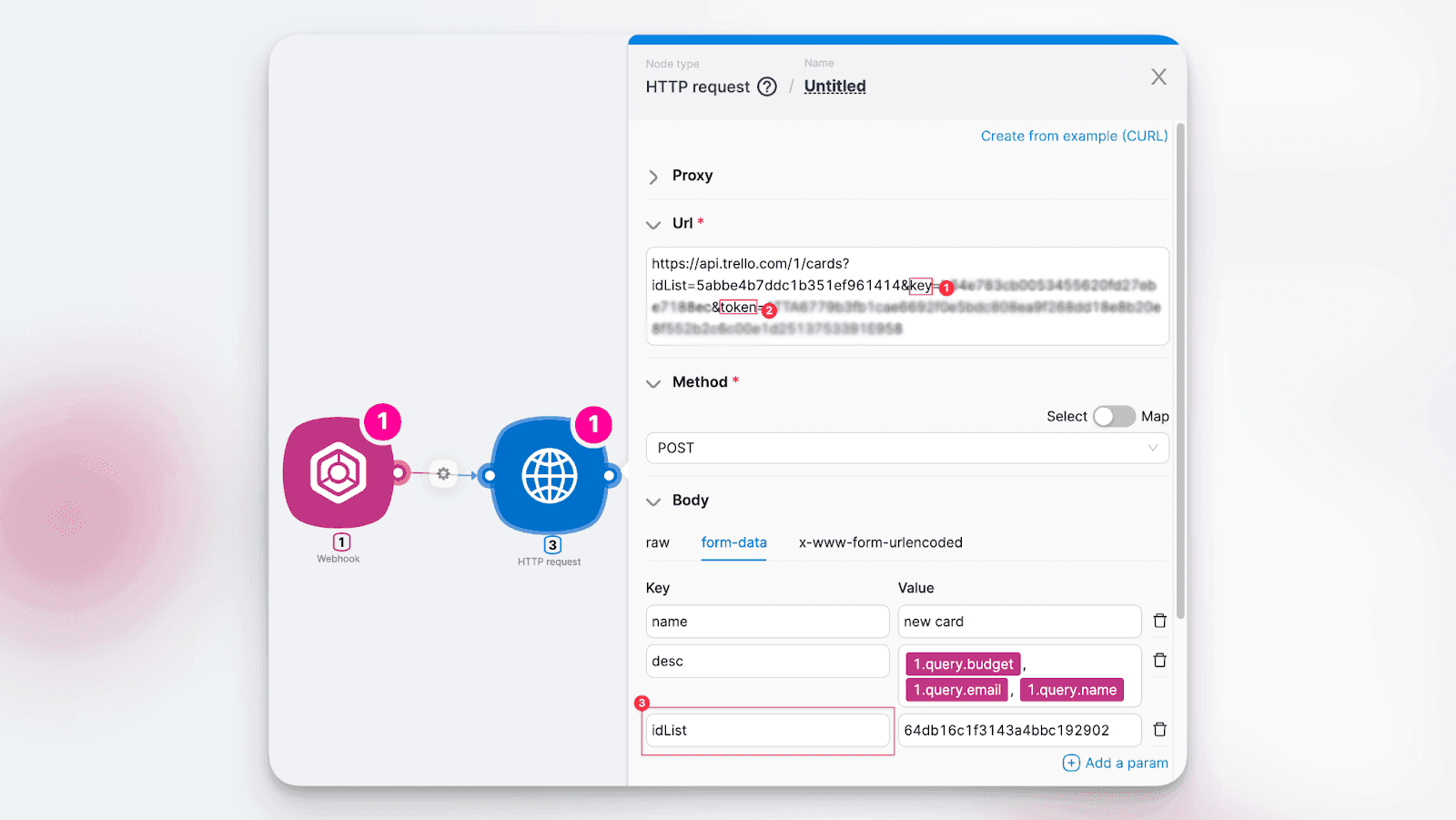Switch to the raw body tab
This screenshot has width=1456, height=820.
tap(657, 542)
